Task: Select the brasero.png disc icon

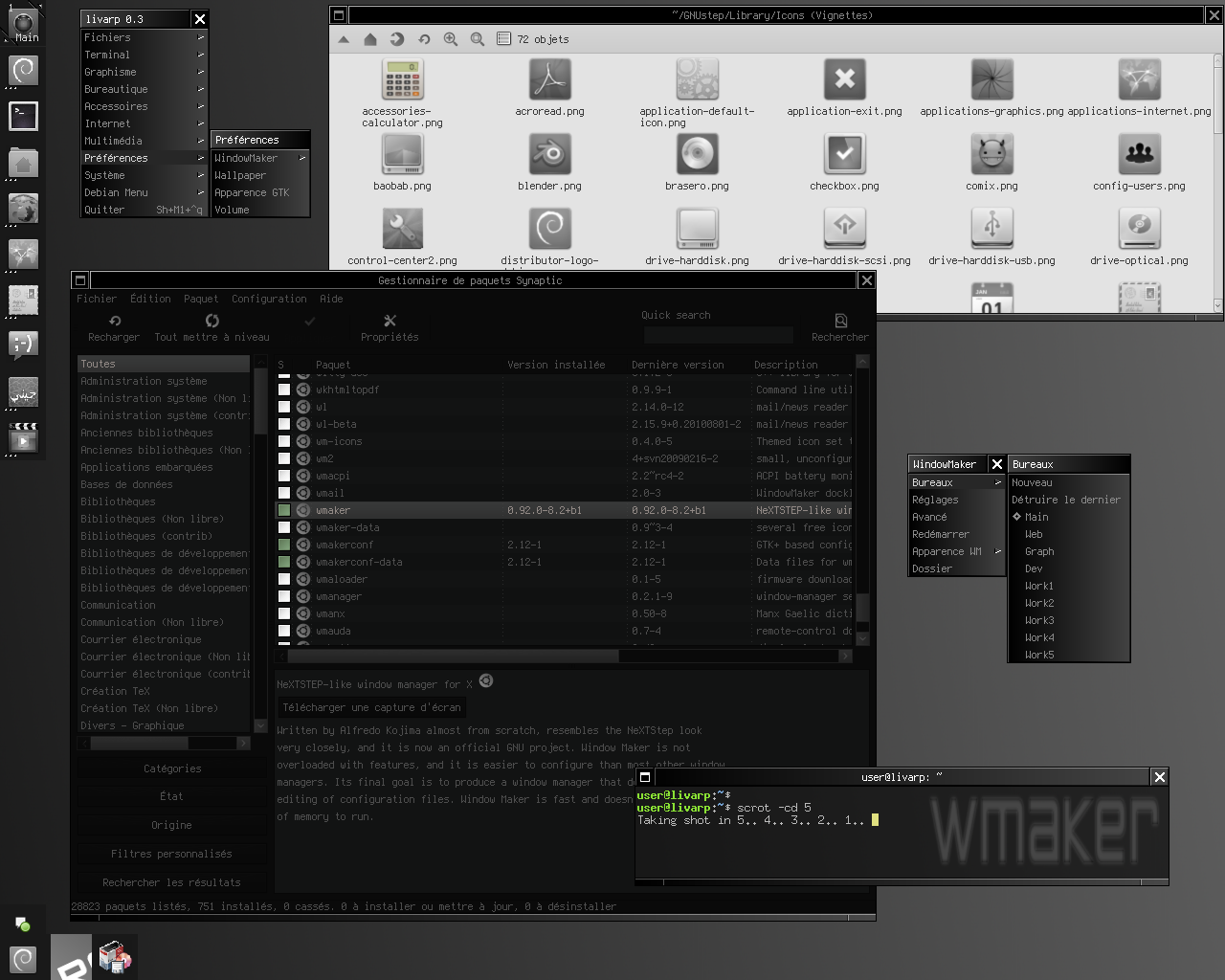Action: pyautogui.click(x=697, y=154)
